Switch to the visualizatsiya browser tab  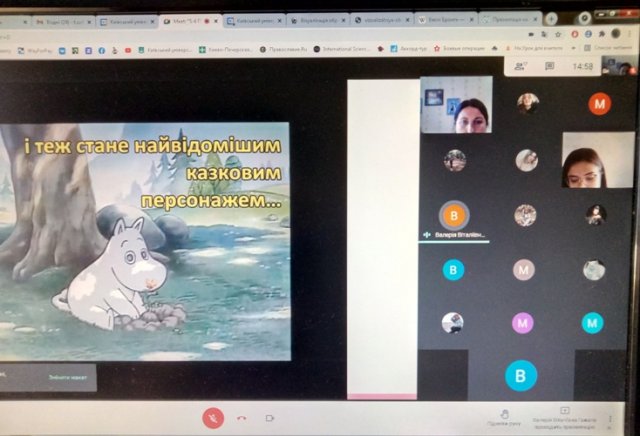pos(382,20)
